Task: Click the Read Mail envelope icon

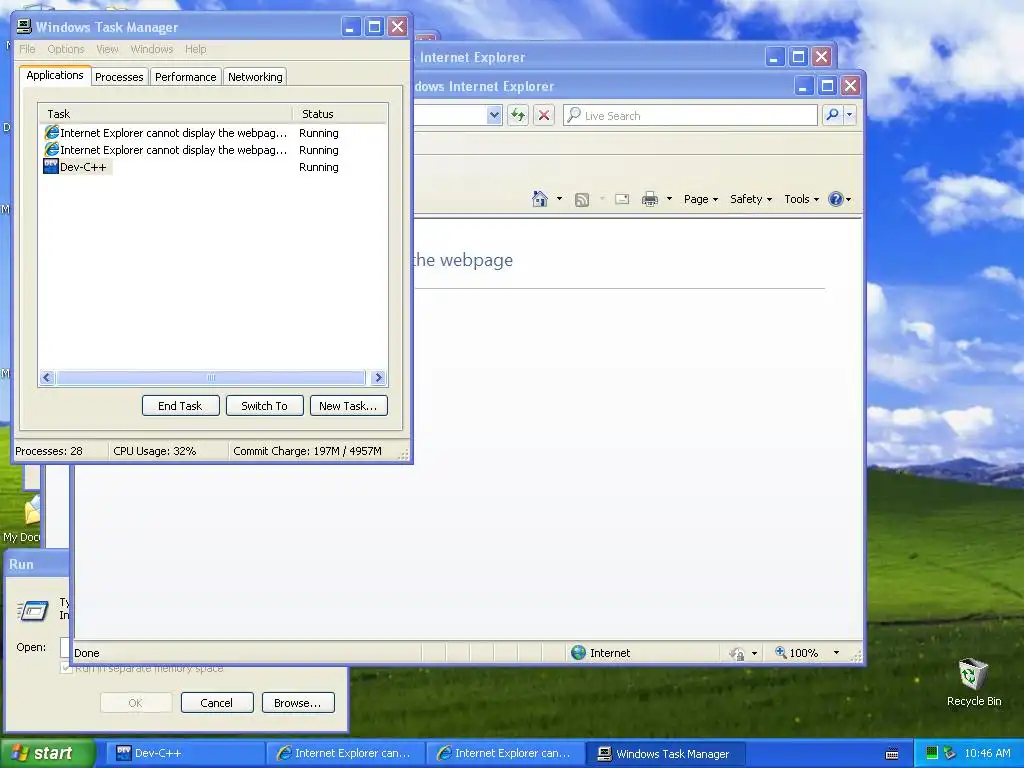Action: (x=622, y=199)
